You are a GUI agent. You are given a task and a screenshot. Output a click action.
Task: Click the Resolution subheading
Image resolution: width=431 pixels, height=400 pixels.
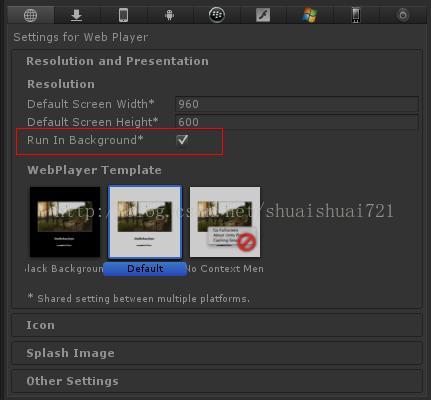tap(61, 84)
